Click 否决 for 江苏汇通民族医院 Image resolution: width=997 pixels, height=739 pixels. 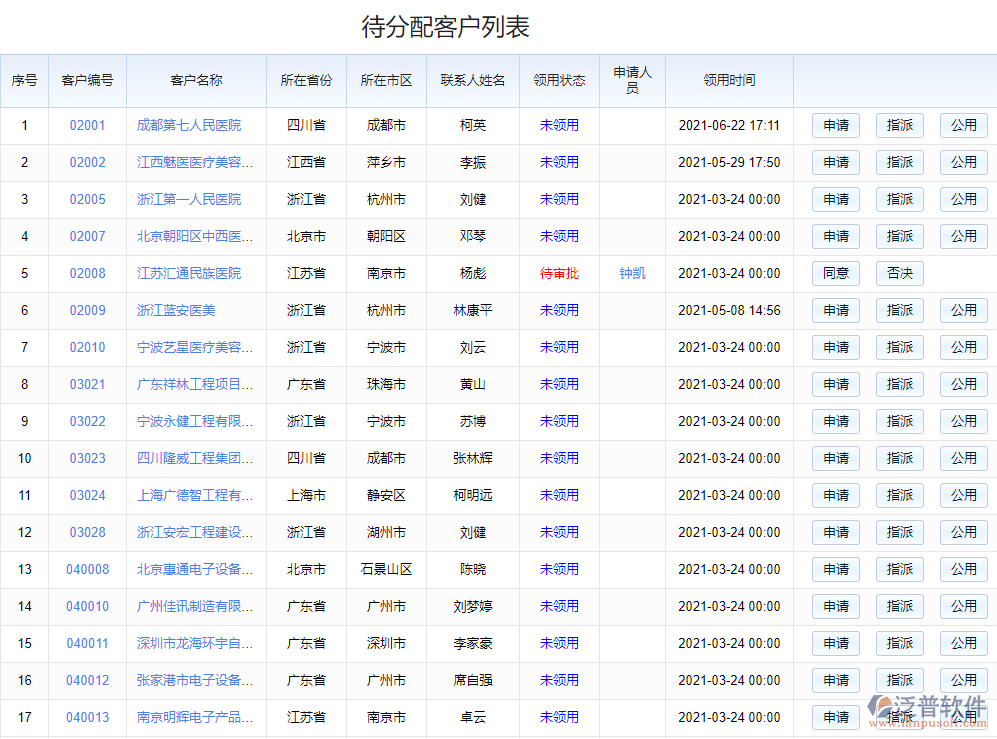pos(899,273)
